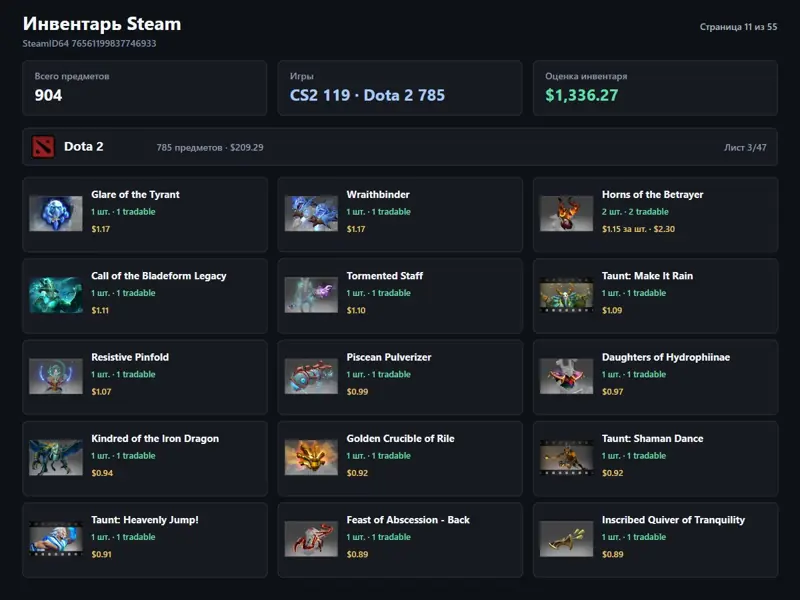Click the total items count 904 card

144,88
